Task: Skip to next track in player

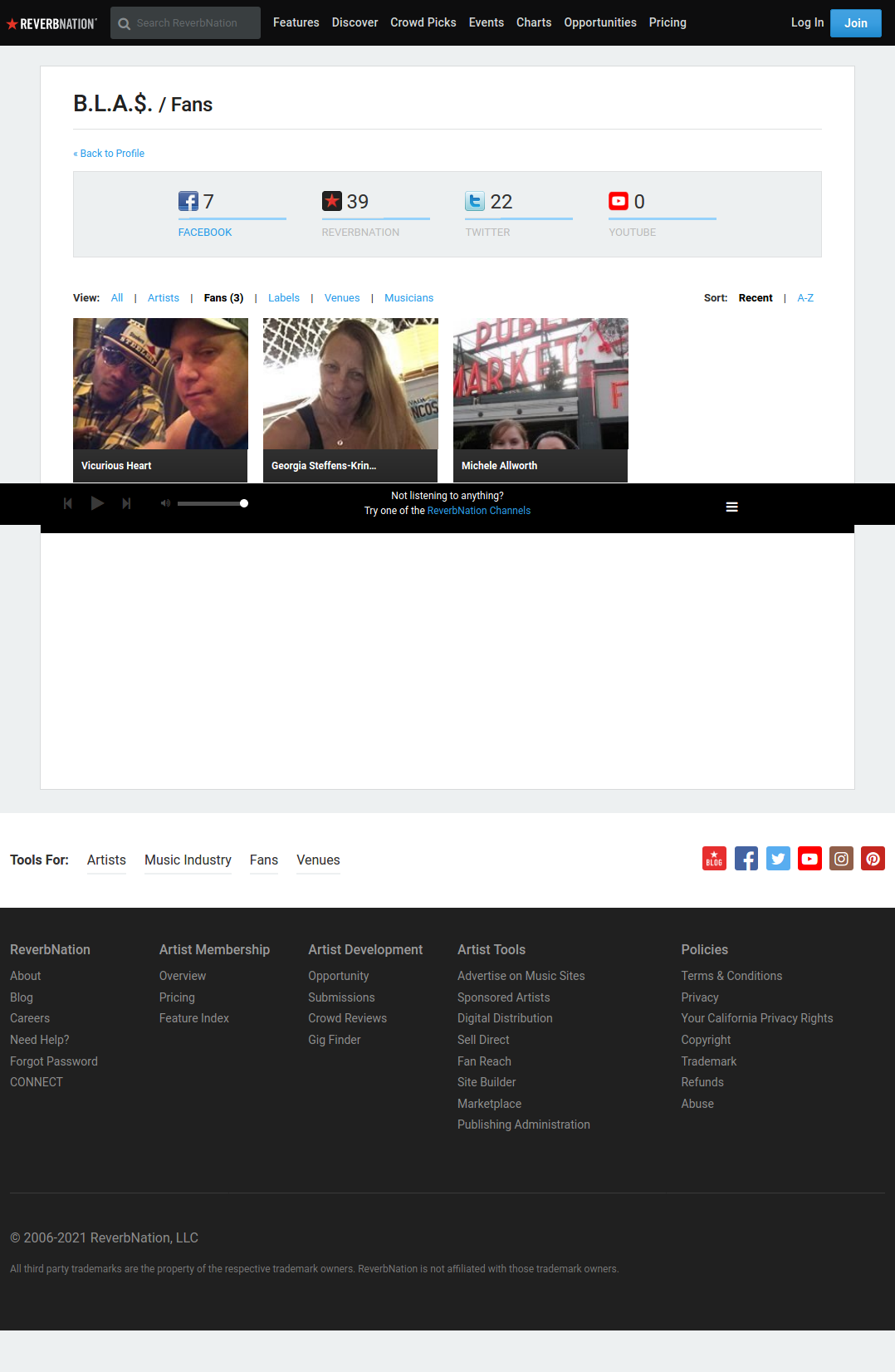Action: [126, 503]
